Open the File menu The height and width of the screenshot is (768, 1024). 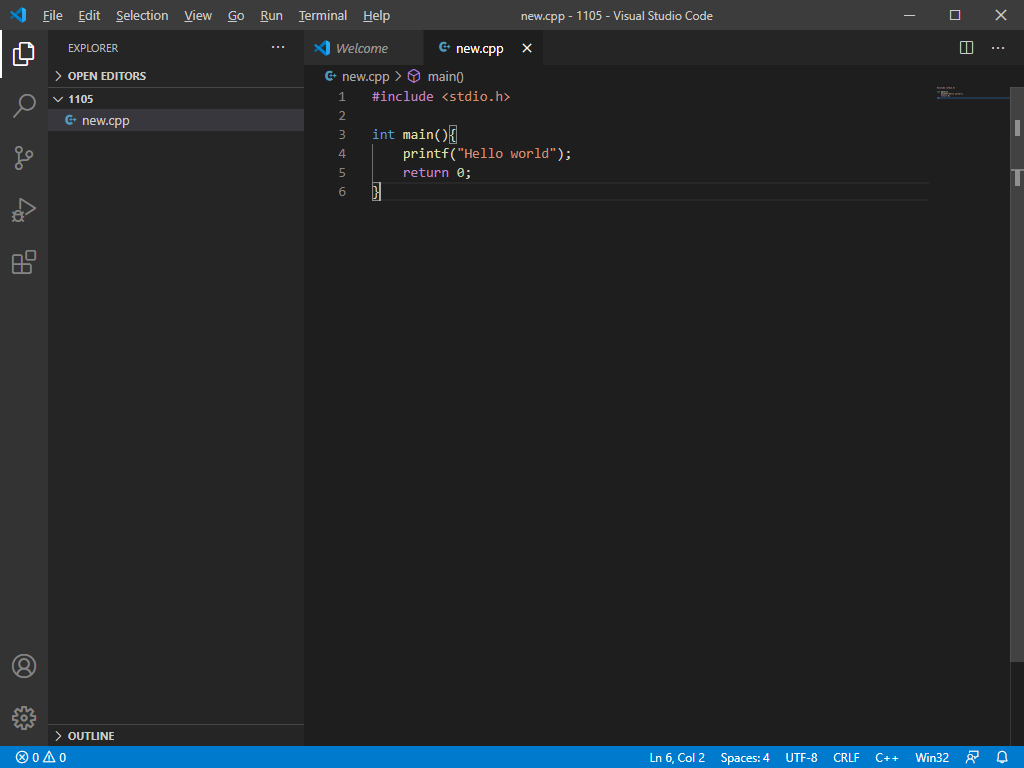tap(52, 16)
